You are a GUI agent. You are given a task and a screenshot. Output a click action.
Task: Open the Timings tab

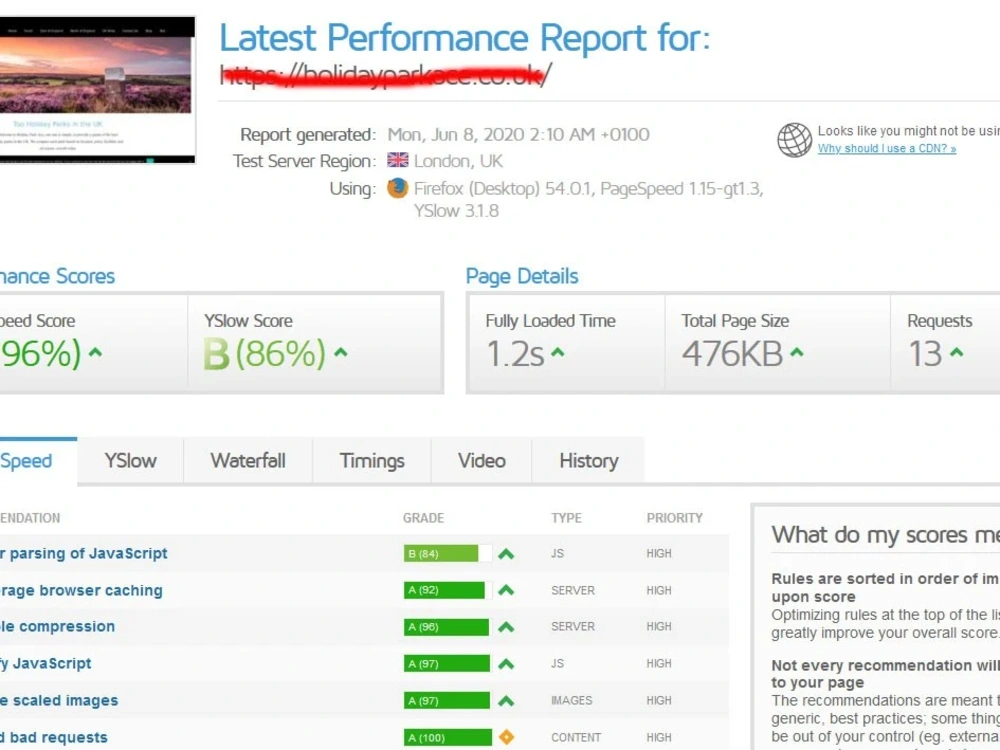click(x=372, y=460)
